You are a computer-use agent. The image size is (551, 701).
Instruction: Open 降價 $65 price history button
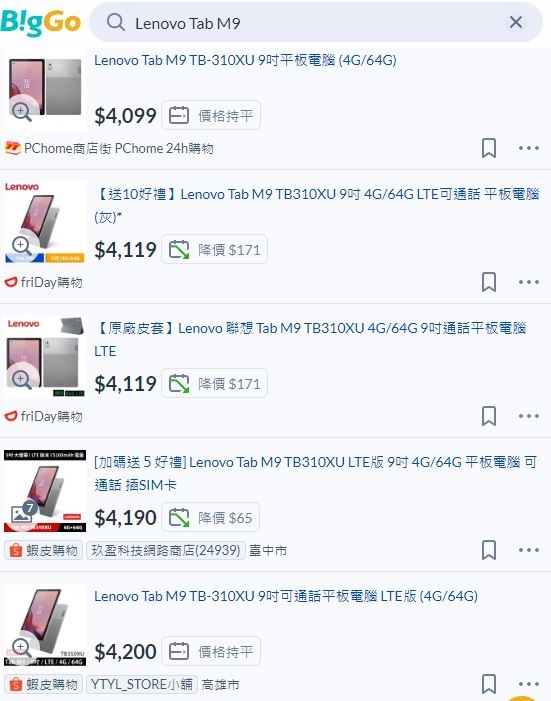(210, 517)
